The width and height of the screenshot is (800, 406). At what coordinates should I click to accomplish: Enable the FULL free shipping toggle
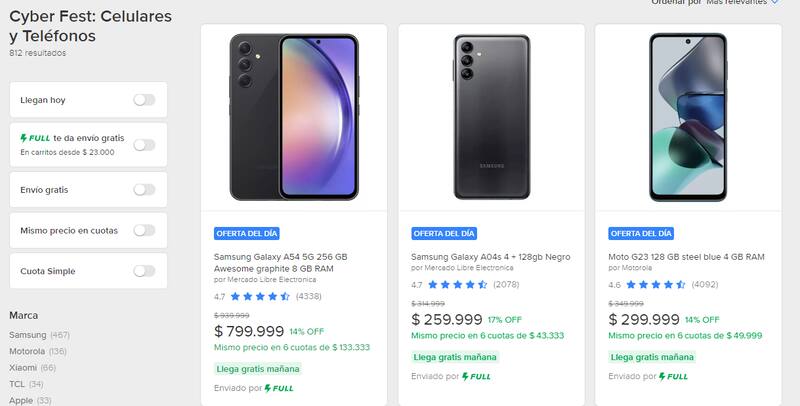tap(144, 144)
